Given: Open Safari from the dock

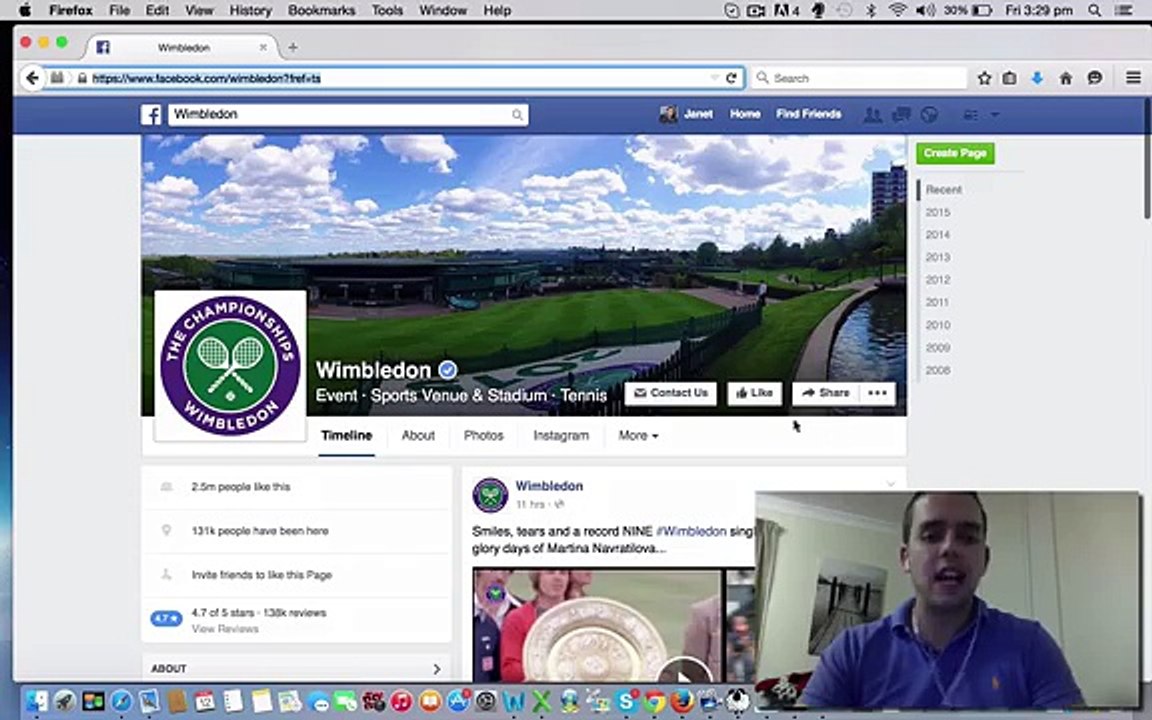Looking at the screenshot, I should tap(120, 700).
